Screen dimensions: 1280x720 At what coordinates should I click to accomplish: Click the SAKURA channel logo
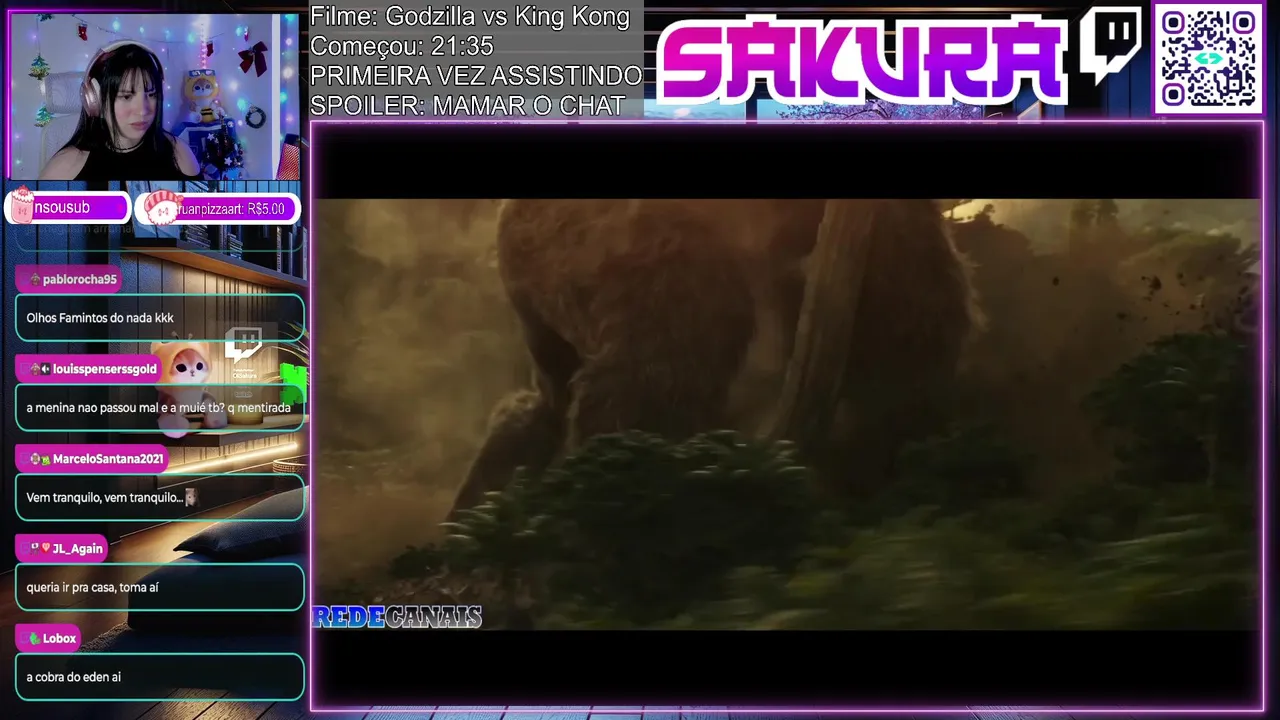click(x=863, y=58)
